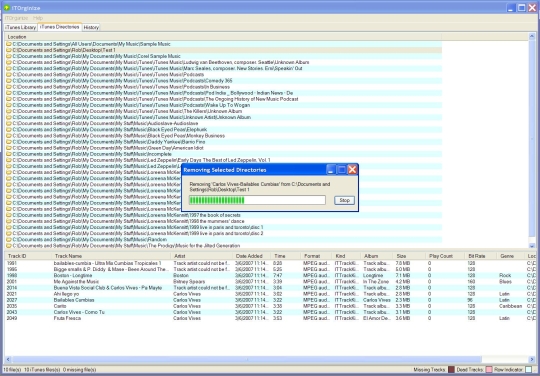This screenshot has width=540, height=376.
Task: Click folder icon for Wake Up To Wogan row
Action: [9, 105]
